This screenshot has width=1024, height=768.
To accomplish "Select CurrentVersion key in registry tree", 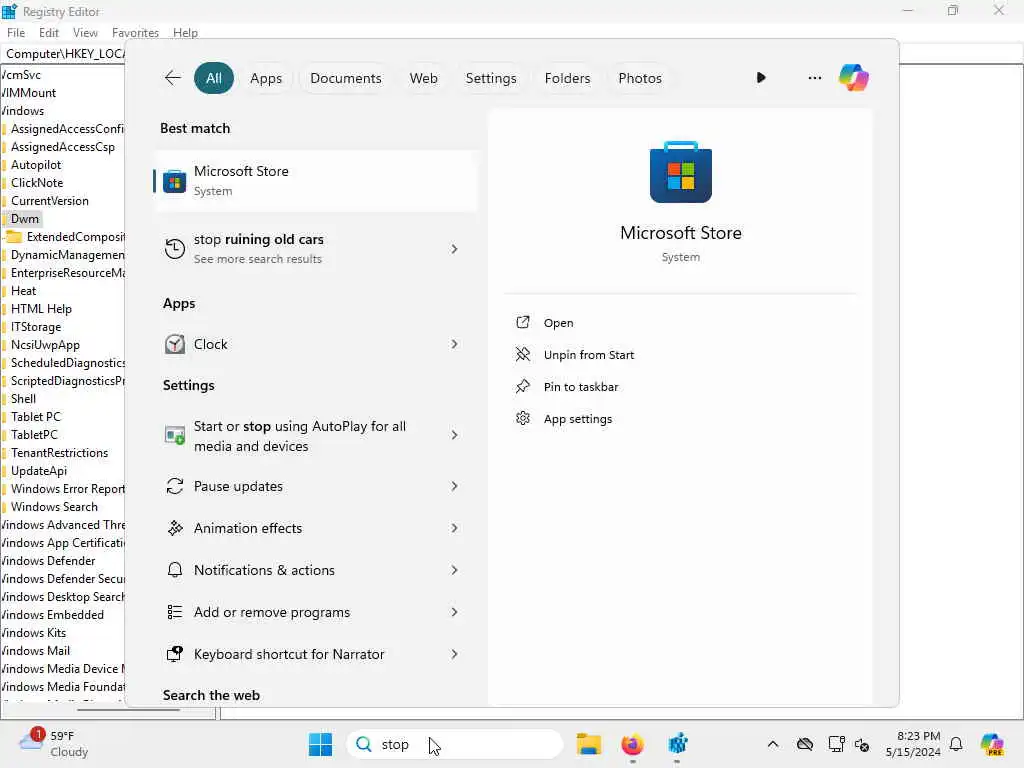I will tap(49, 200).
